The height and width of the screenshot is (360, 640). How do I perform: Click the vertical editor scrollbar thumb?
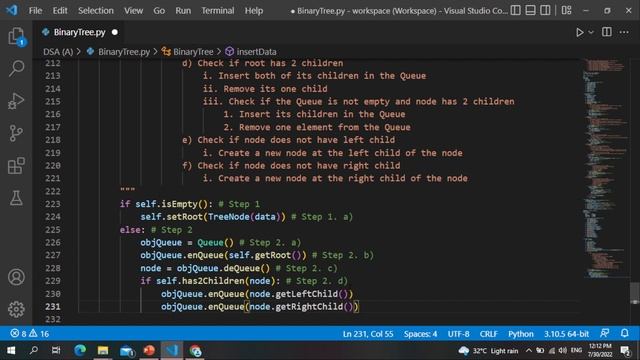(x=635, y=293)
